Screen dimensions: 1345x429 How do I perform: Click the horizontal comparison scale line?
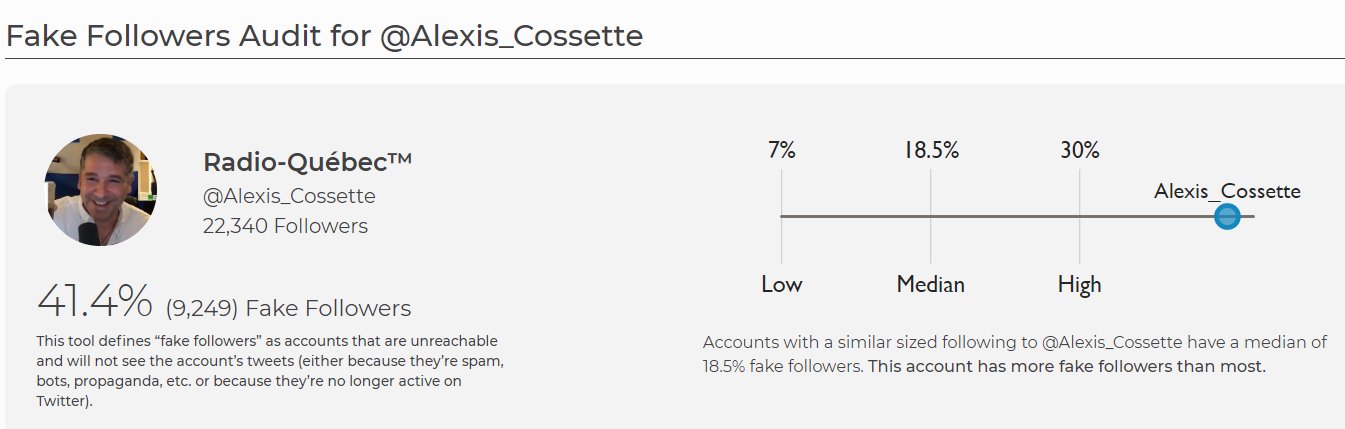(x=1017, y=216)
